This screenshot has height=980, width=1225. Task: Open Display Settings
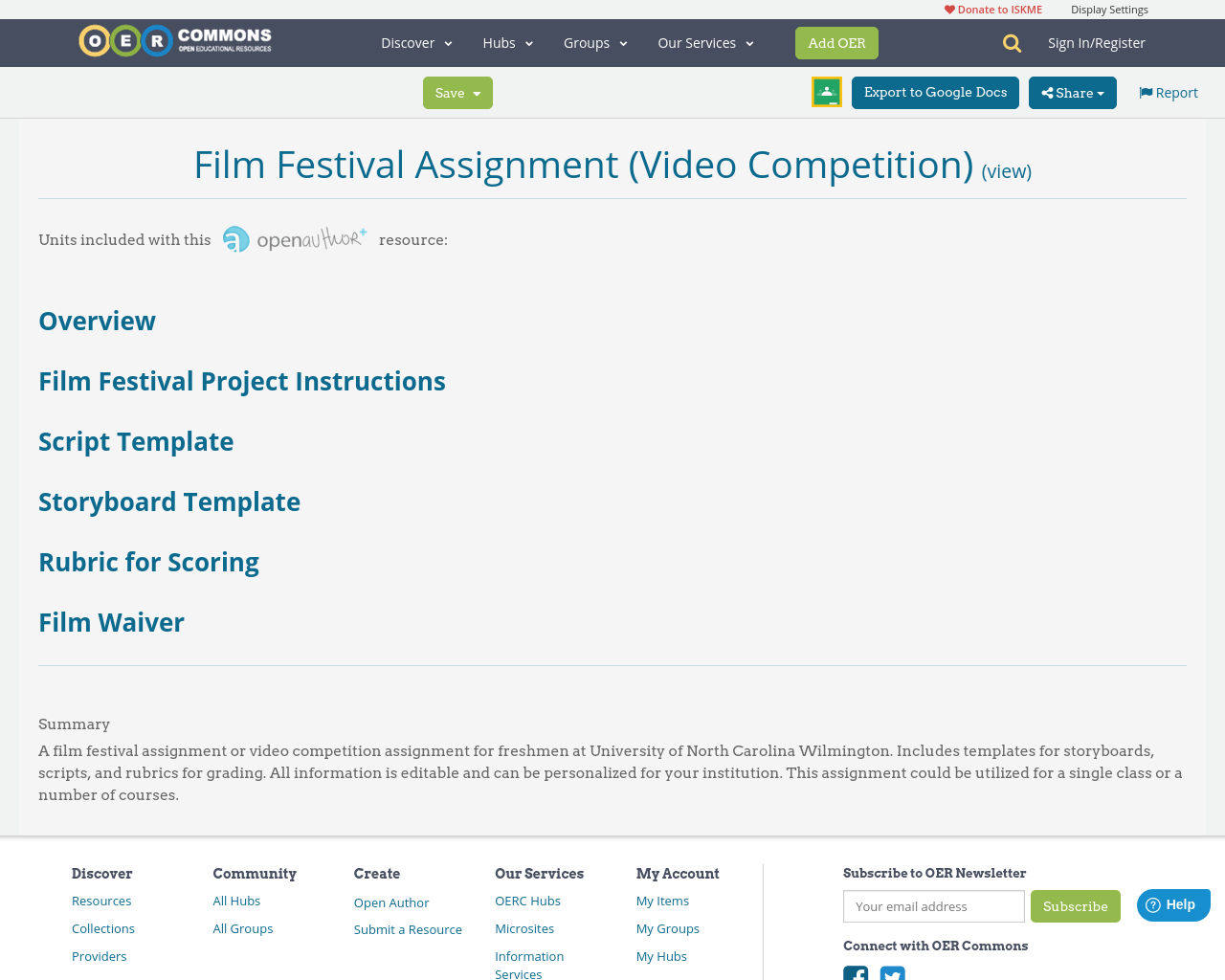[1109, 8]
